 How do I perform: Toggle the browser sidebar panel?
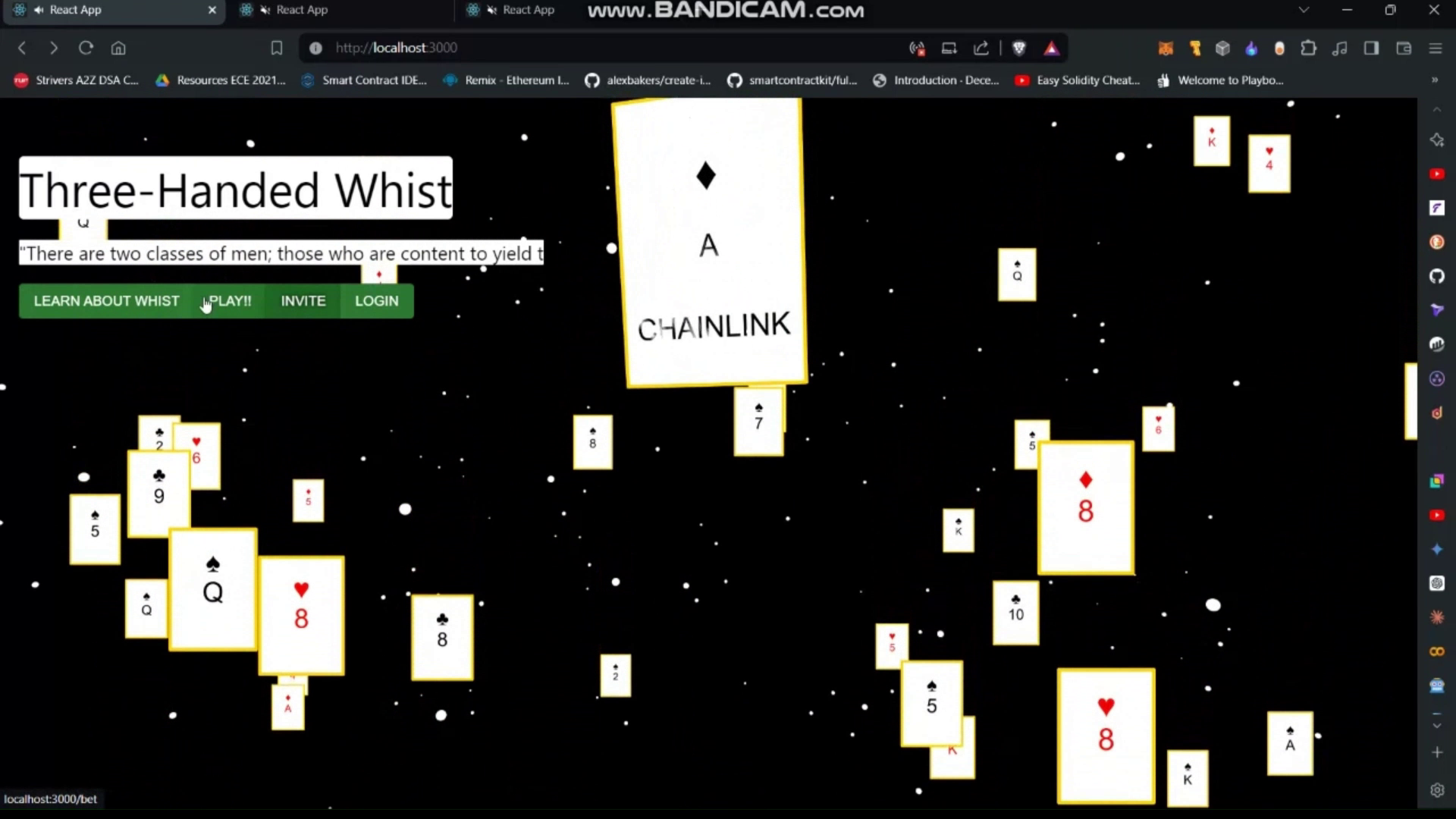[x=1371, y=49]
